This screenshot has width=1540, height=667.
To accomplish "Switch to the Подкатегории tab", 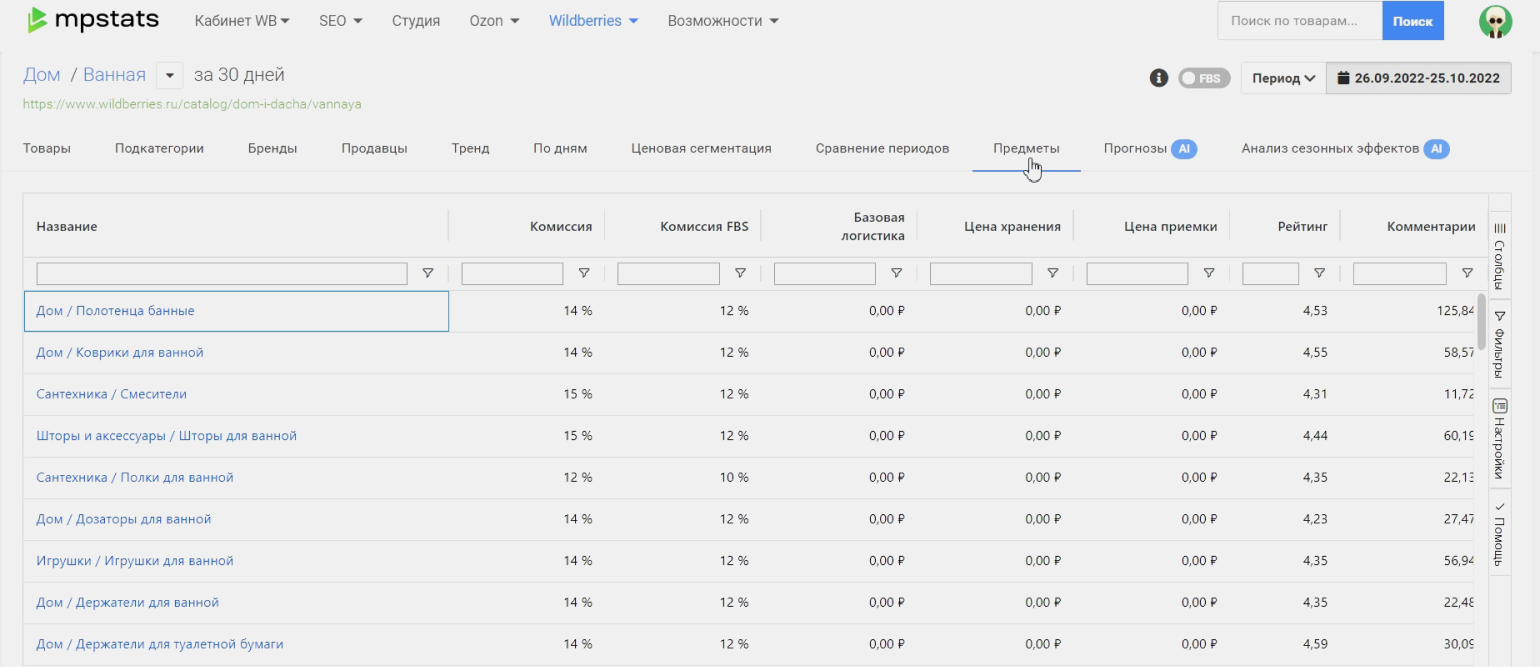I will coord(159,149).
